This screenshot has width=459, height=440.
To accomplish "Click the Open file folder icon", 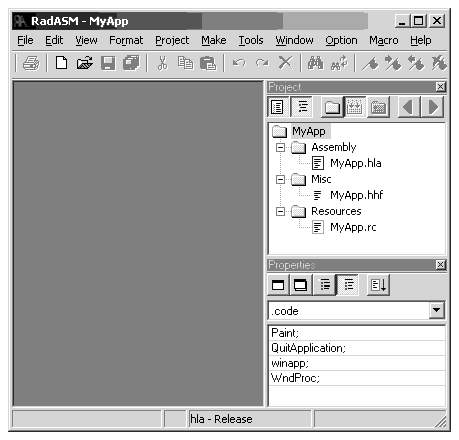I will (85, 63).
